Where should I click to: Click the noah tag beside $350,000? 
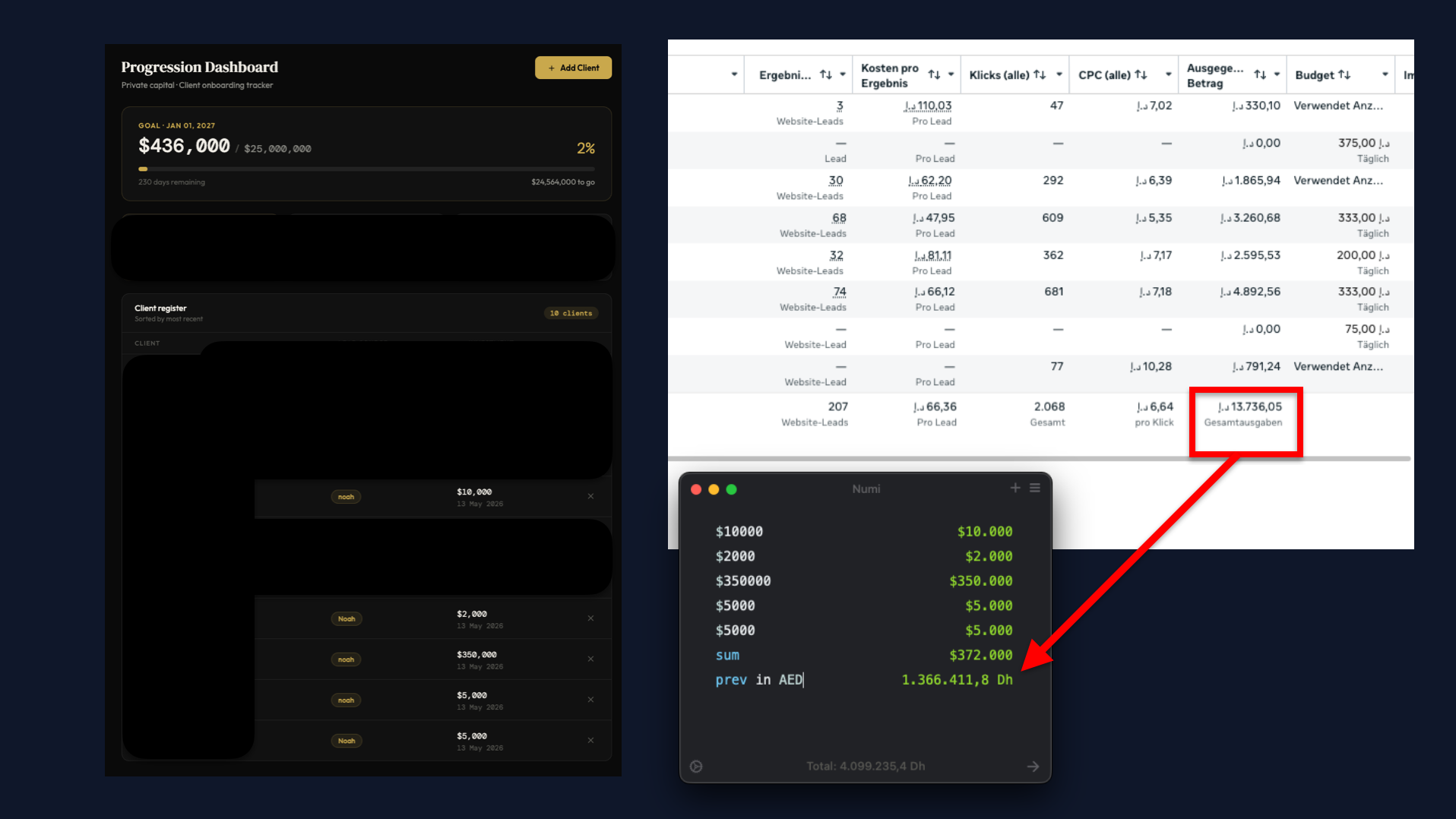[x=346, y=659]
